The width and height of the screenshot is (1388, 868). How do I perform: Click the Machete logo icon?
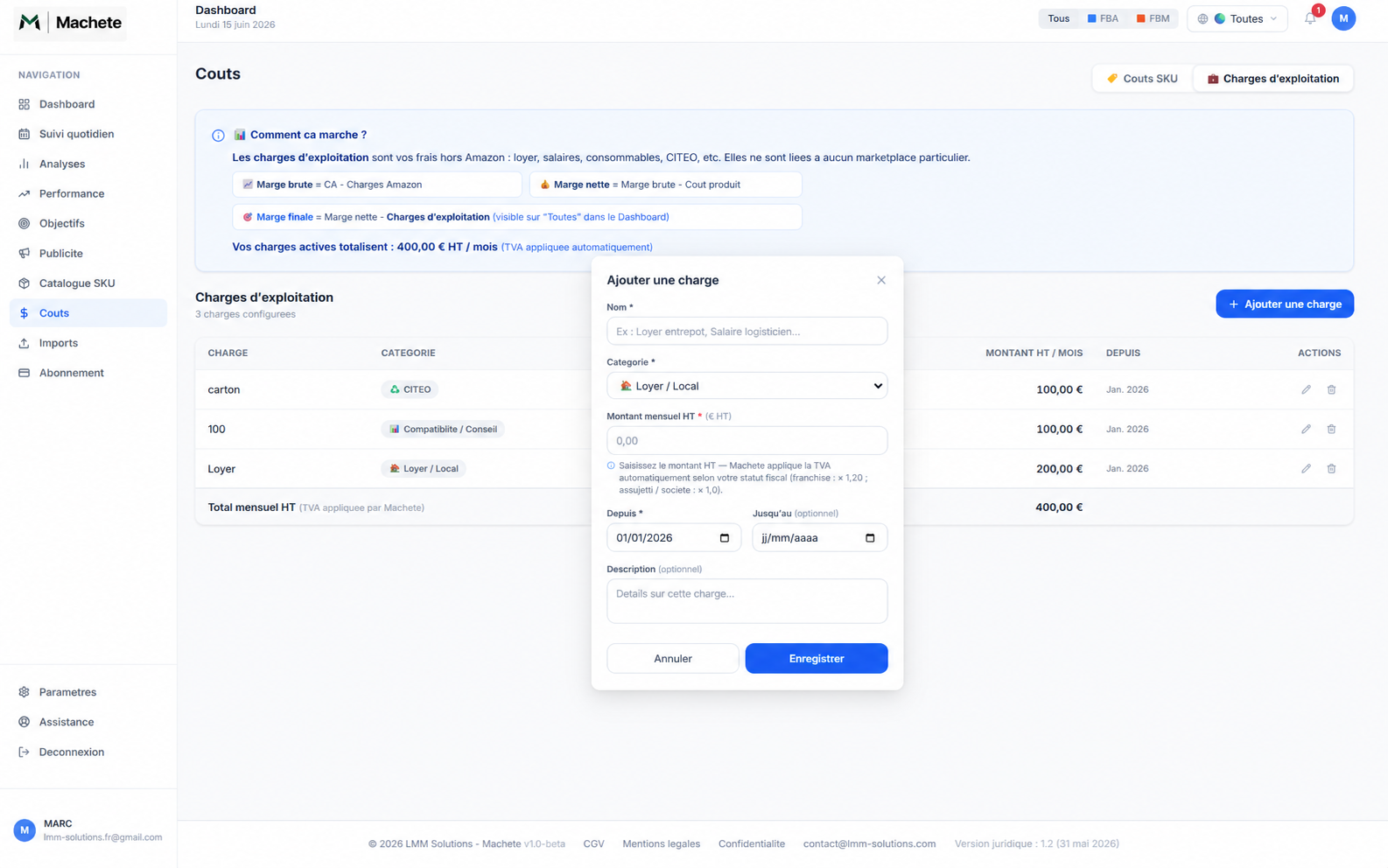pos(30,22)
